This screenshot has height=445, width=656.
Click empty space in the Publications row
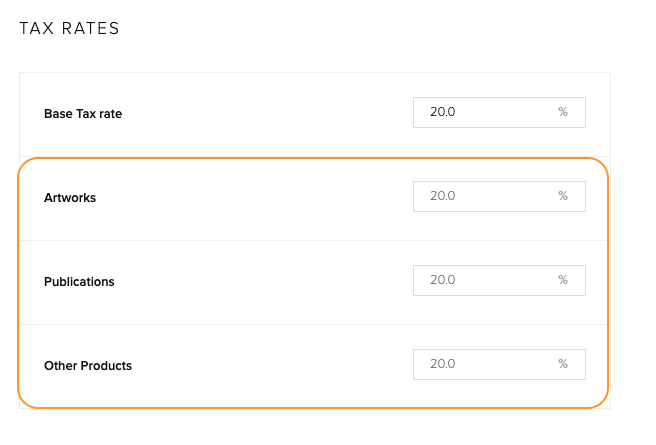click(x=270, y=282)
